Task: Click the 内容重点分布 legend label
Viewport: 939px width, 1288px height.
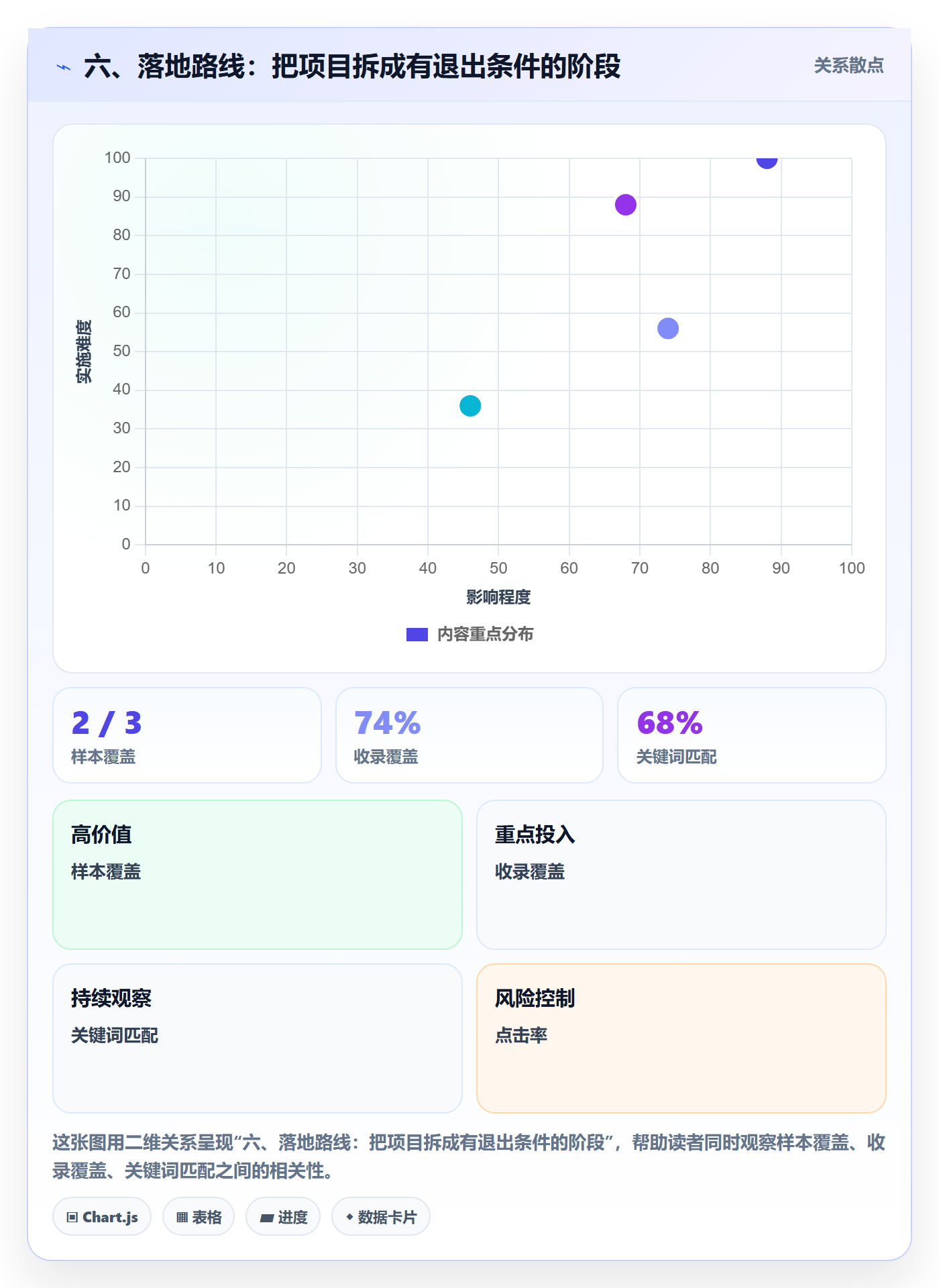Action: point(485,635)
